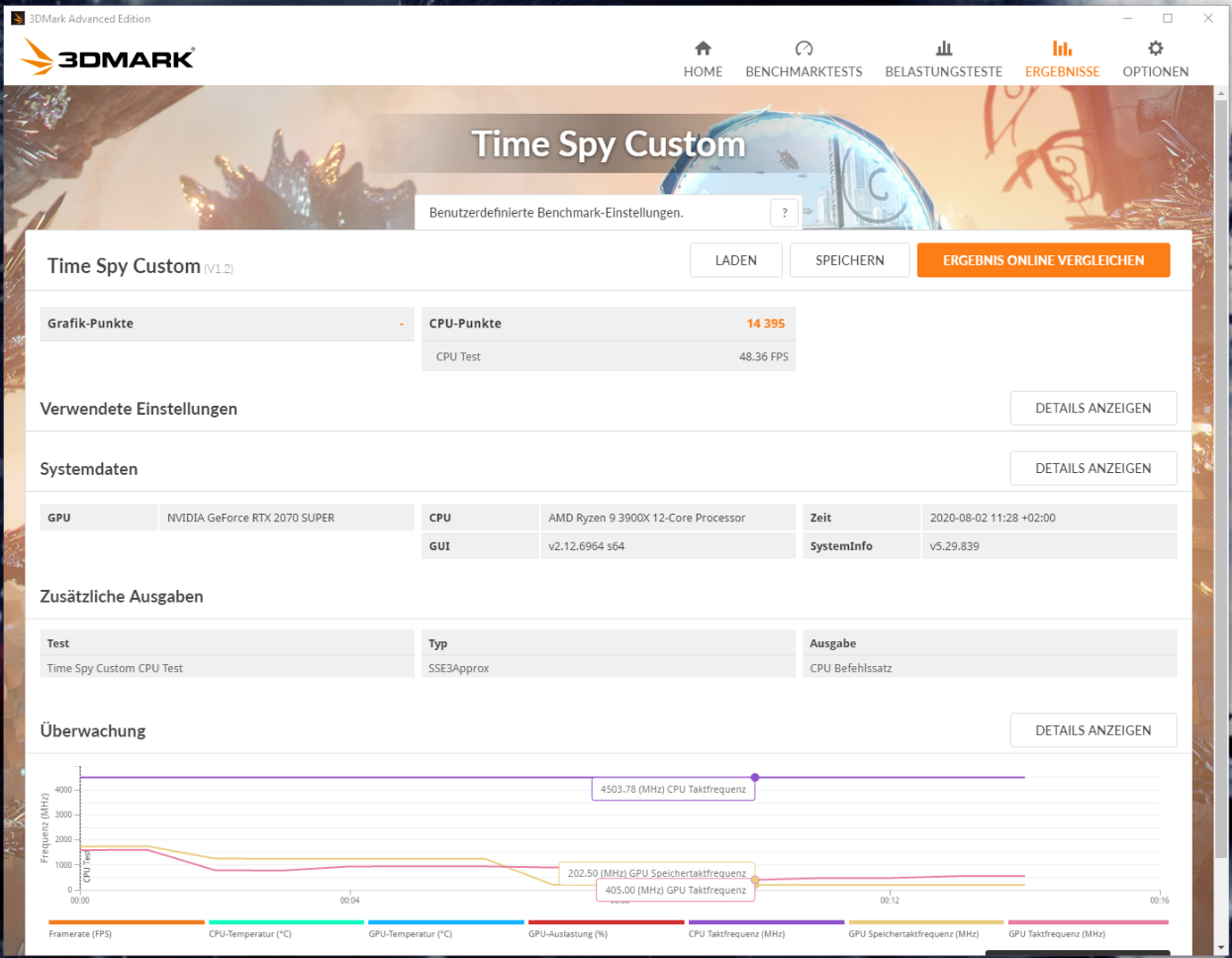Click ERGEBNIS ONLINE VERGLEICHEN button
The width and height of the screenshot is (1232, 958).
pyautogui.click(x=1044, y=260)
